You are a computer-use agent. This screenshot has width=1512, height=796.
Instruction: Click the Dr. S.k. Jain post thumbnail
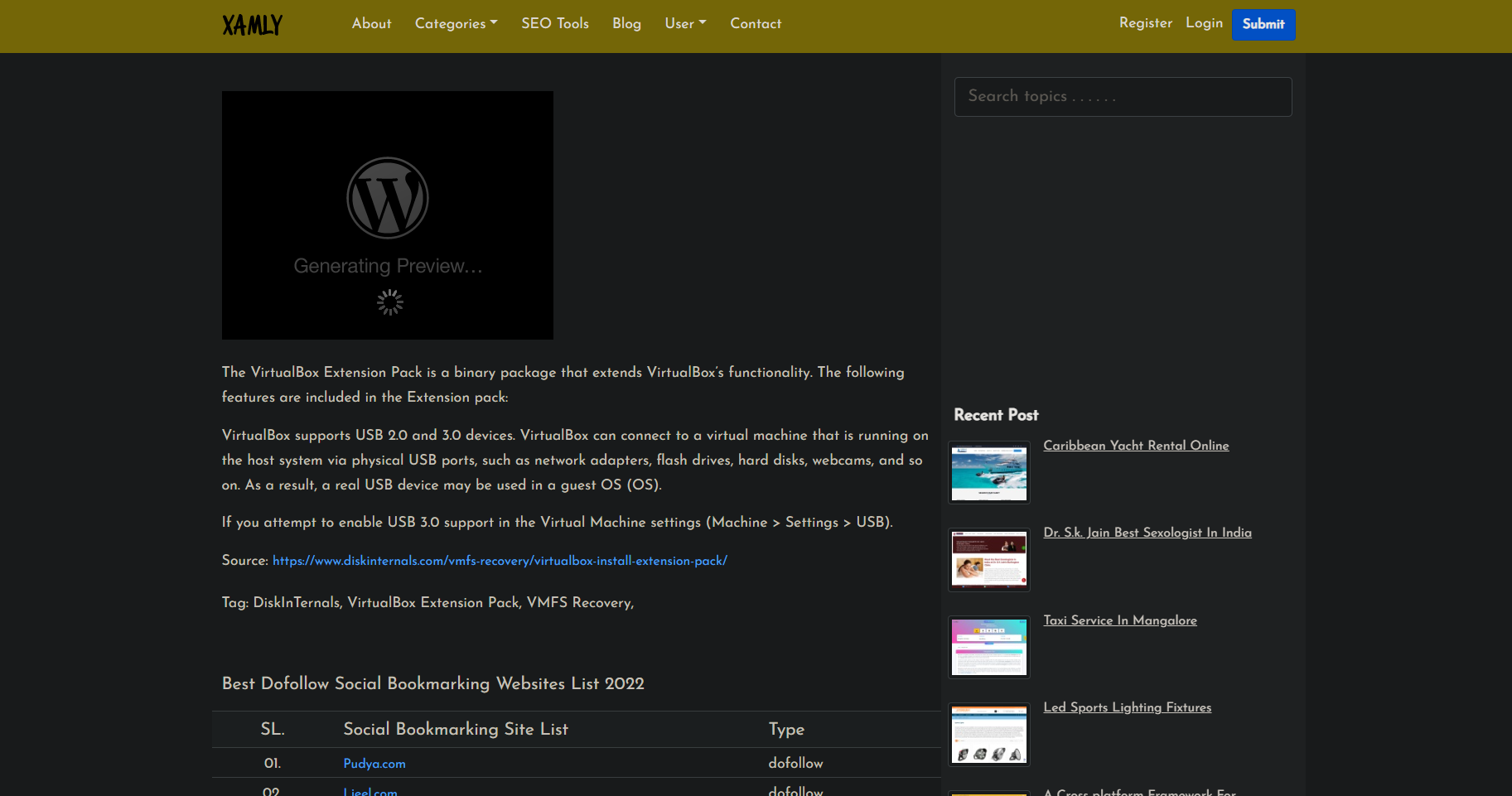(989, 560)
